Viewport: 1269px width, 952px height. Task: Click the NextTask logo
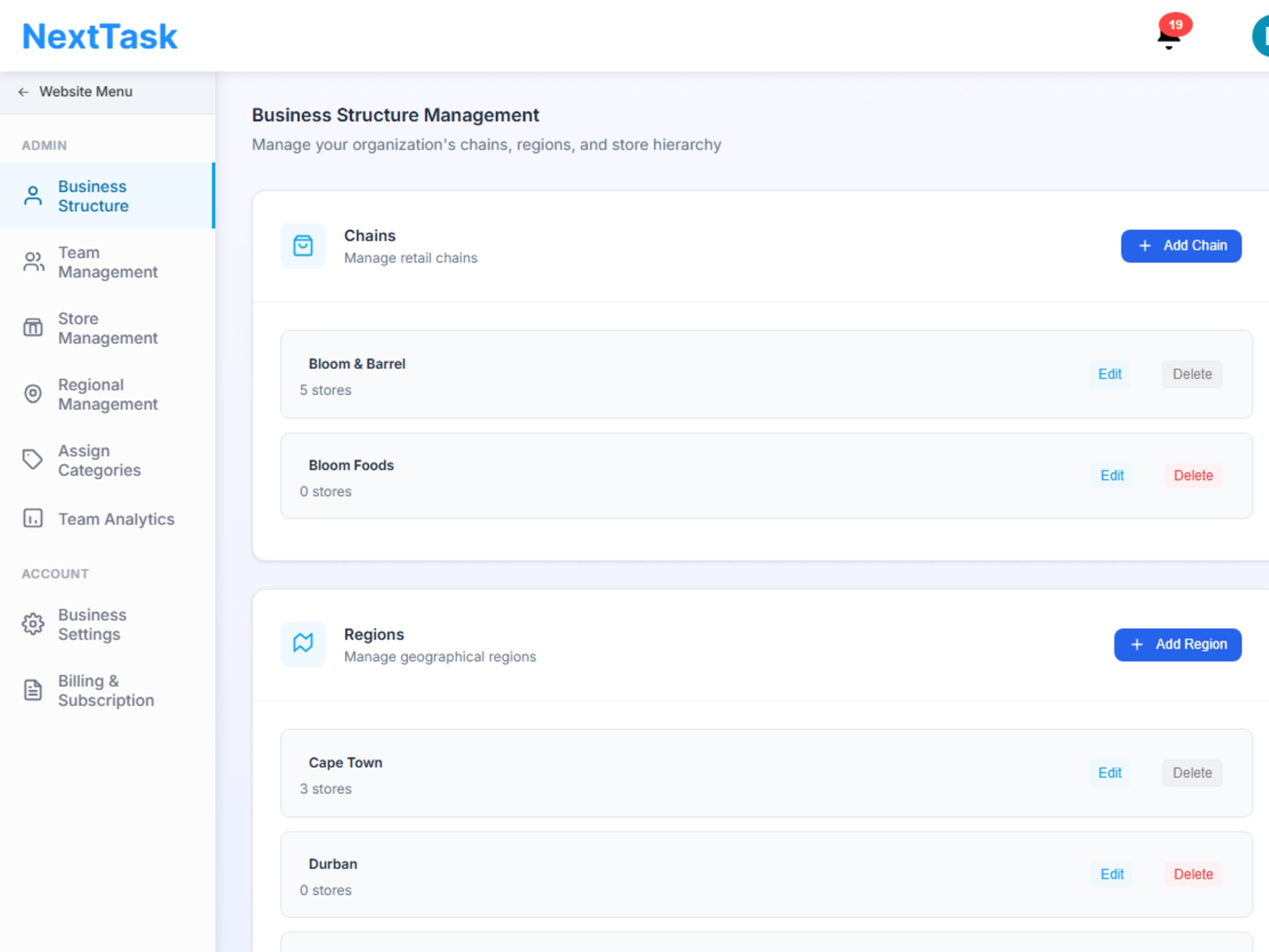(100, 36)
